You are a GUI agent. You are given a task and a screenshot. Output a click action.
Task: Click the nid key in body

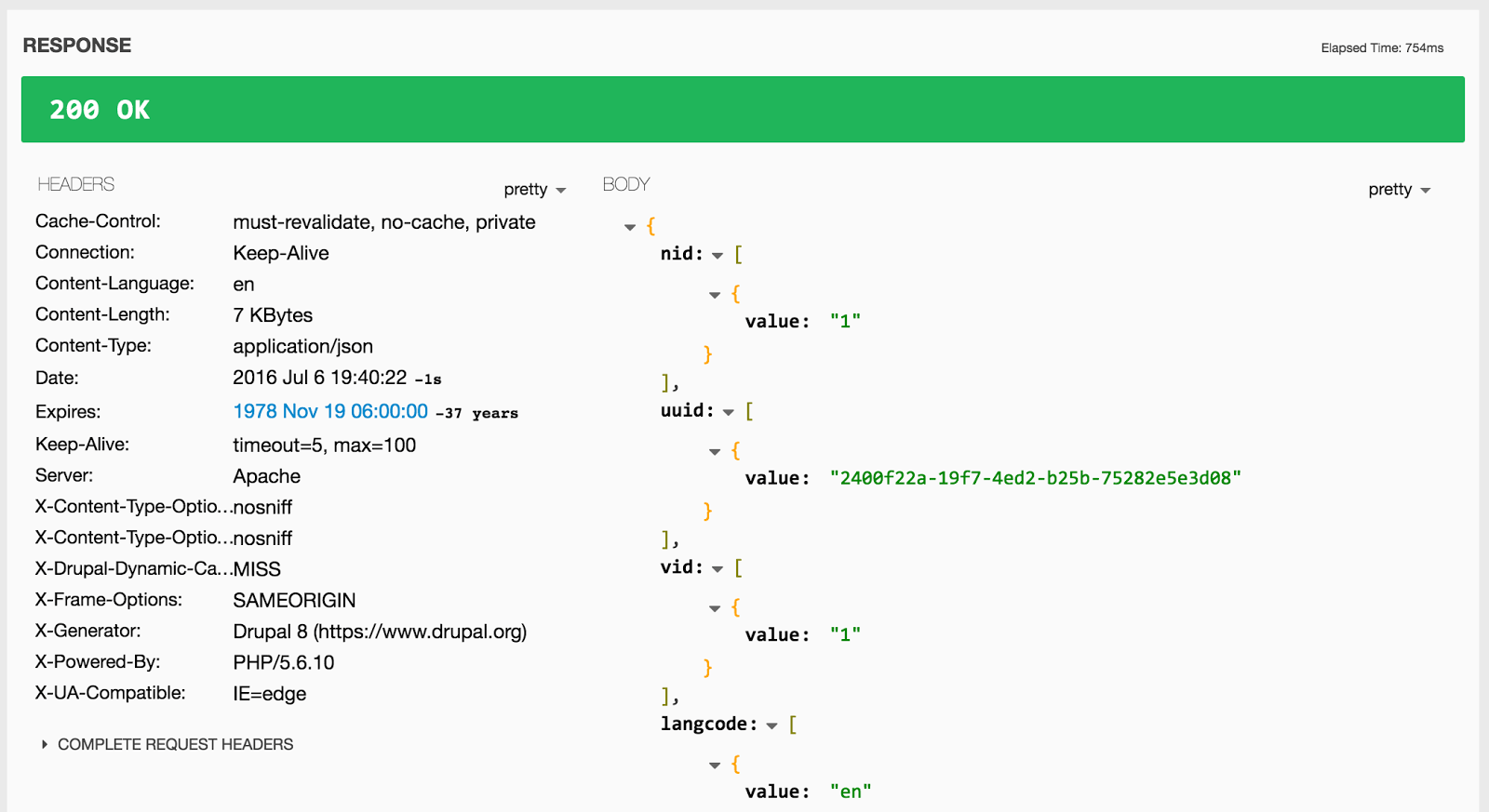(682, 254)
